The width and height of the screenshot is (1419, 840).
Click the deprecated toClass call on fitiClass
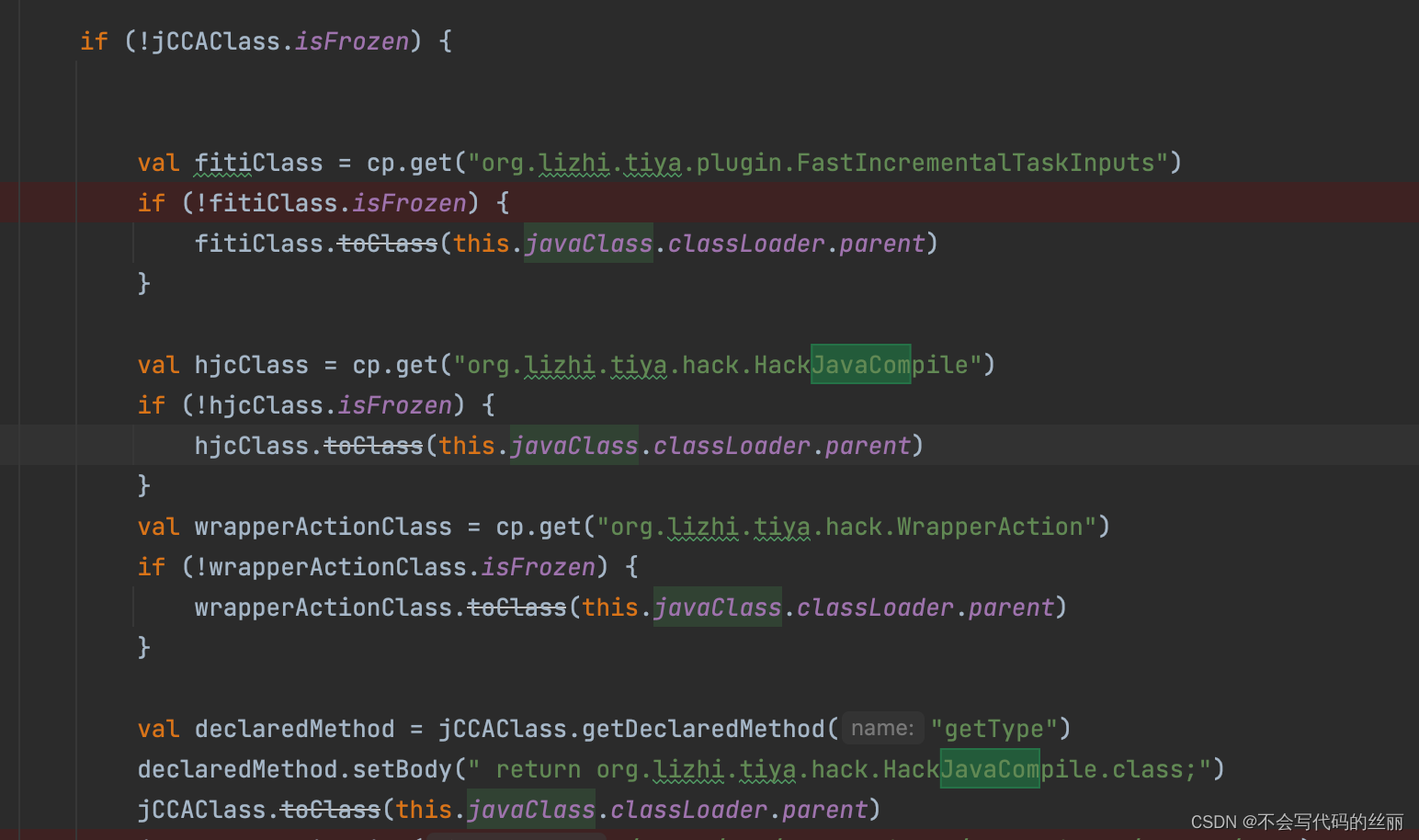pyautogui.click(x=388, y=244)
